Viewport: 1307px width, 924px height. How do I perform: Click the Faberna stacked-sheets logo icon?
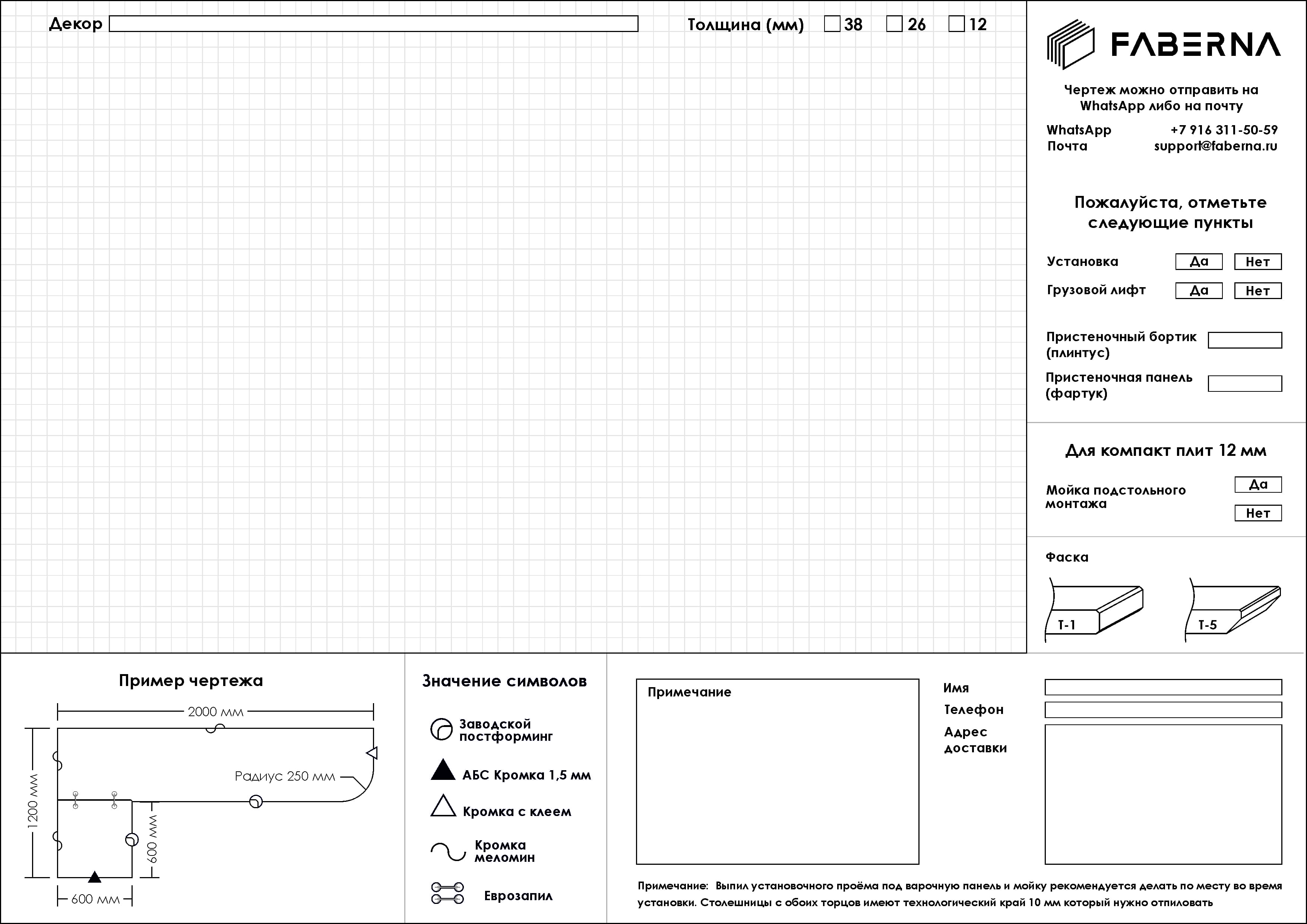click(x=1070, y=44)
